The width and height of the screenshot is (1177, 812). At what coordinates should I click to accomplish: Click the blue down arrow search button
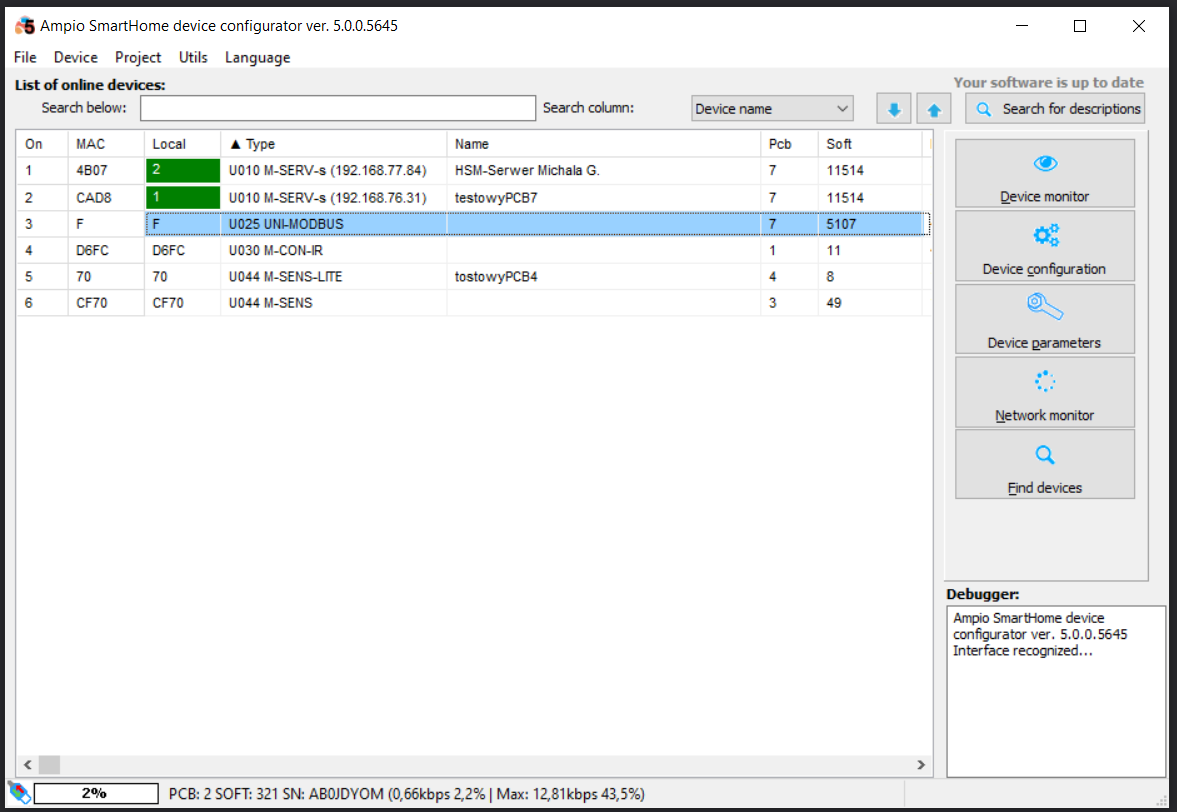[893, 109]
